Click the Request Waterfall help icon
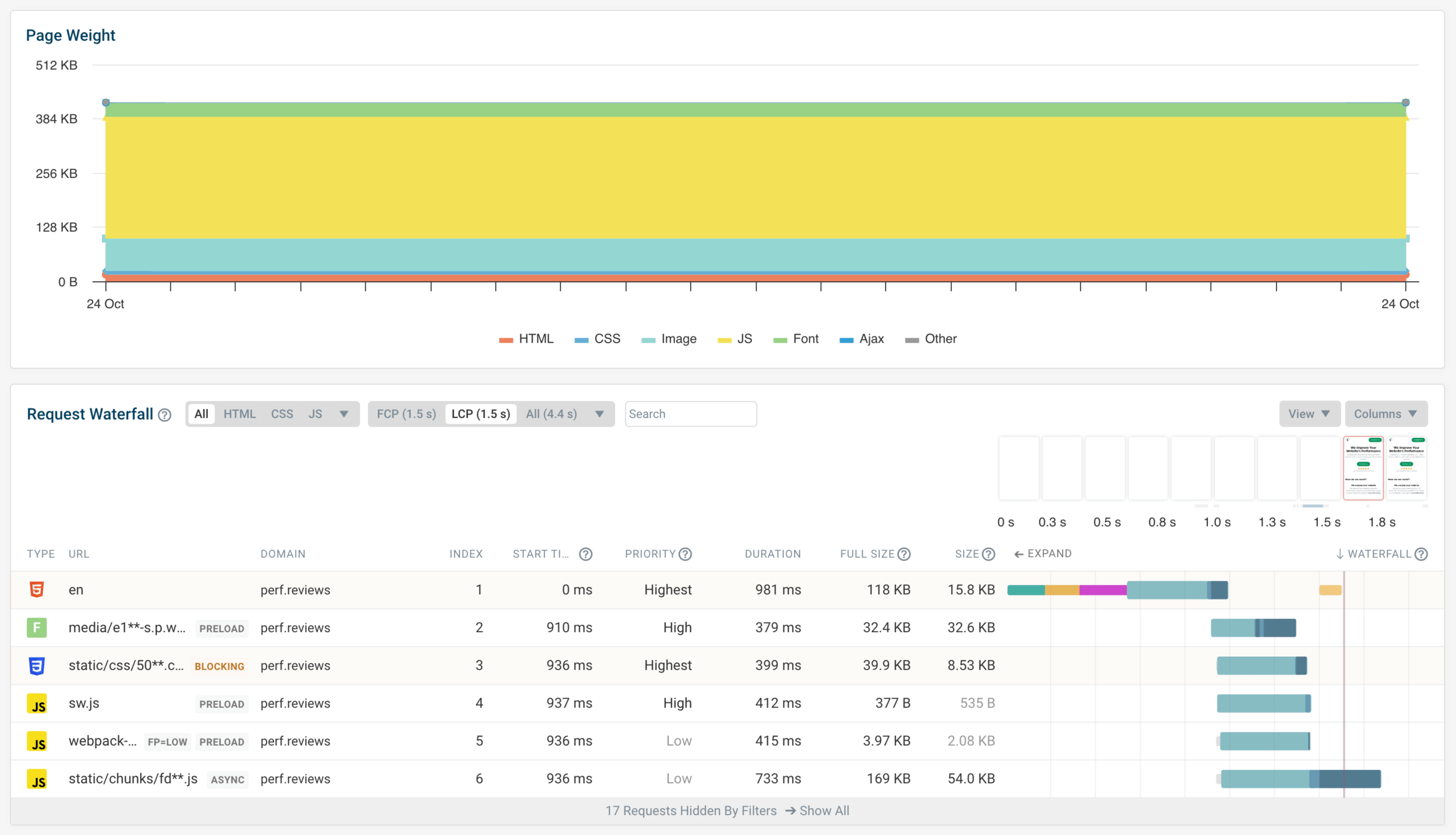1456x835 pixels. pyautogui.click(x=165, y=415)
